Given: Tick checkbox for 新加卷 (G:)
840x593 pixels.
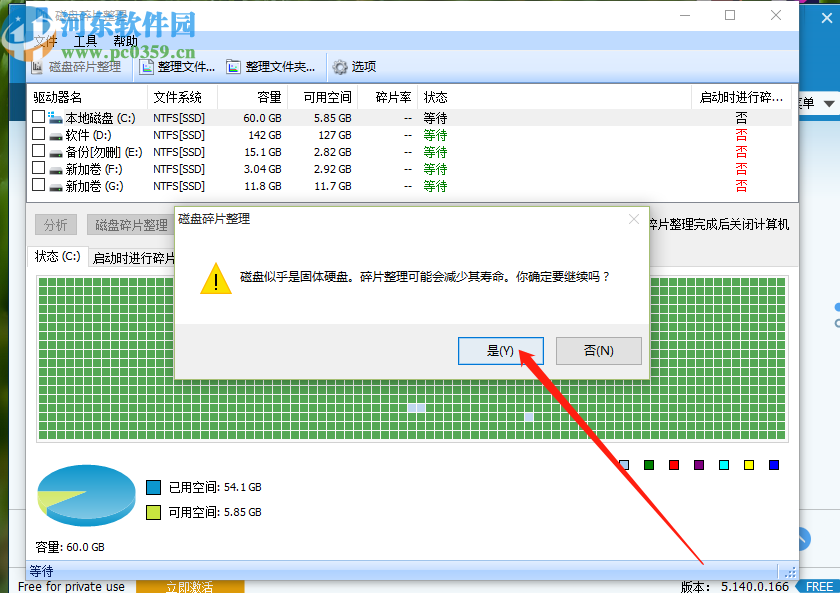Looking at the screenshot, I should [x=38, y=185].
